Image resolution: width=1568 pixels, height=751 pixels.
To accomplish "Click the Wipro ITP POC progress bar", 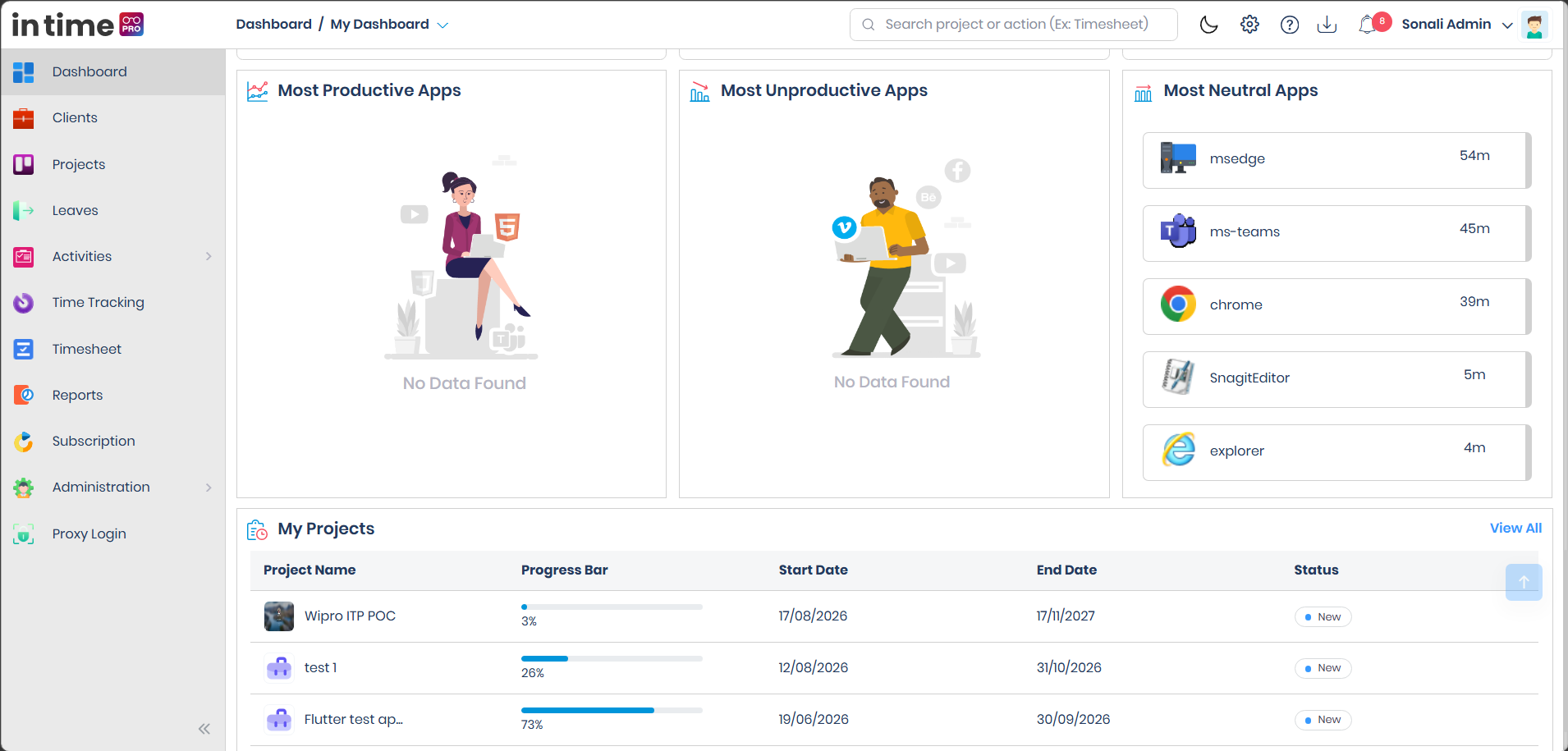I will click(612, 607).
